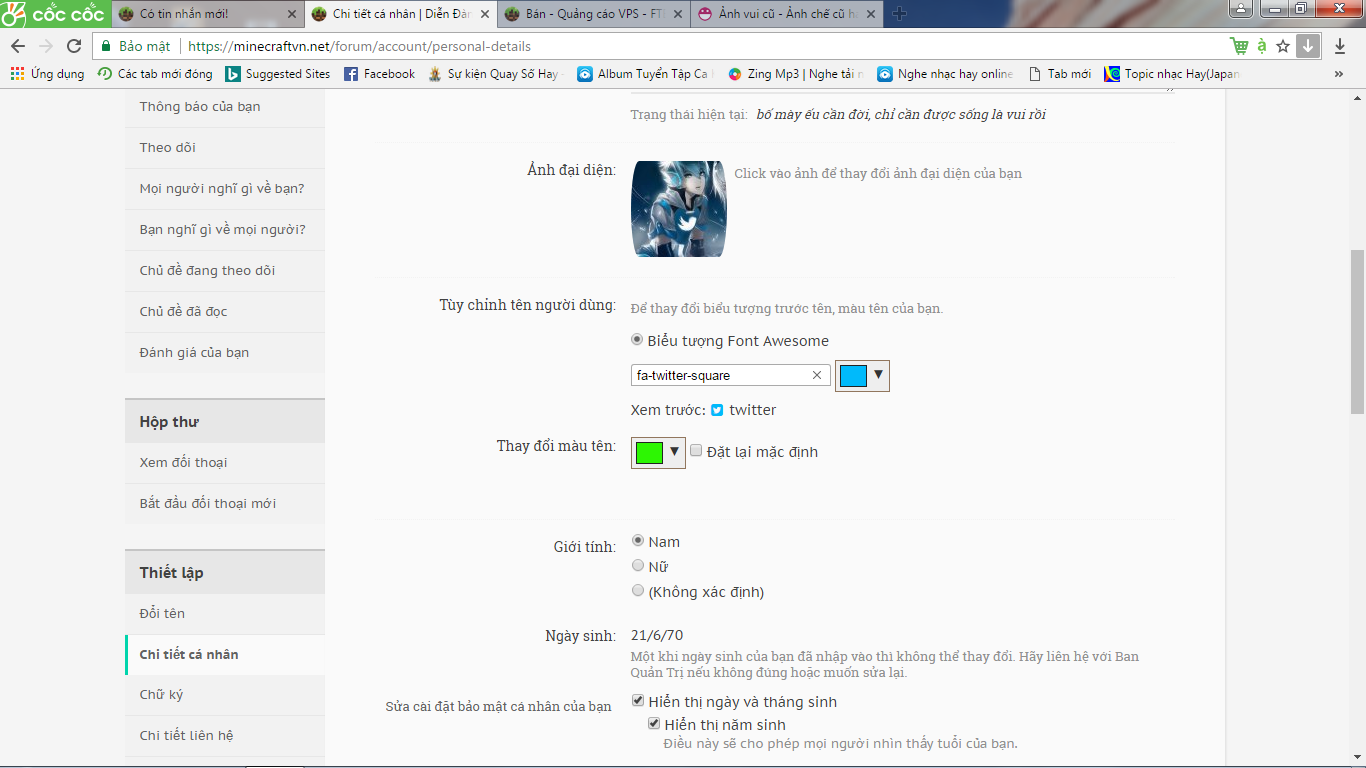Viewport: 1366px width, 768px height.
Task: Switch to the Có tin nhắn mới! tab
Action: point(207,14)
